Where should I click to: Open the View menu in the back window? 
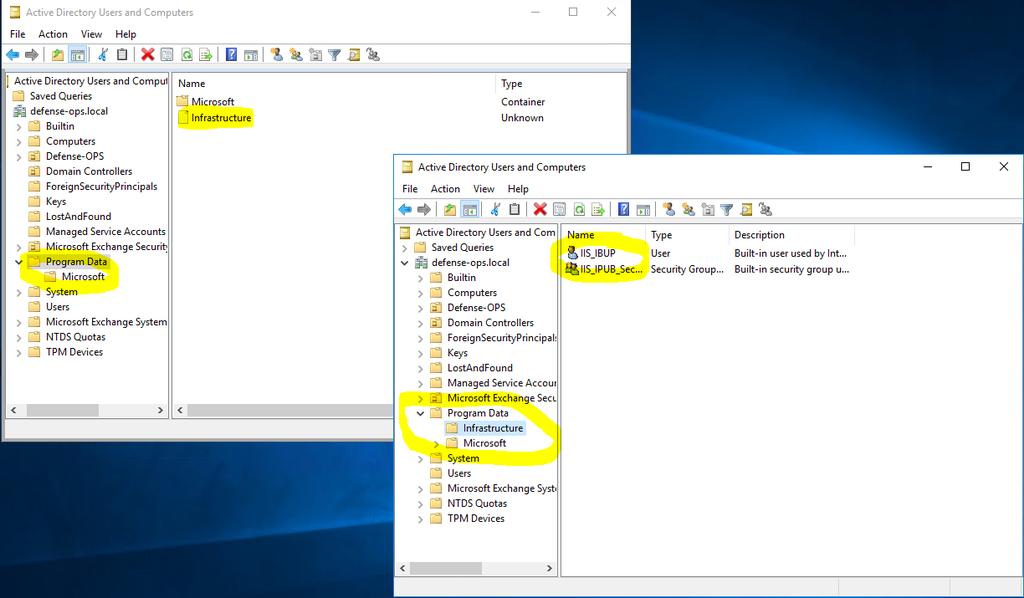tap(91, 34)
